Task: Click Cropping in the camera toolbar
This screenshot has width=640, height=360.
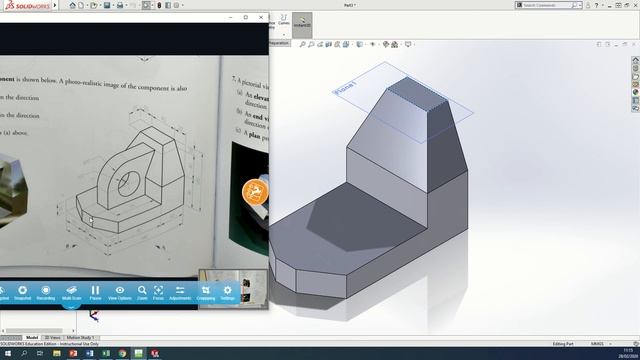Action: 206,293
